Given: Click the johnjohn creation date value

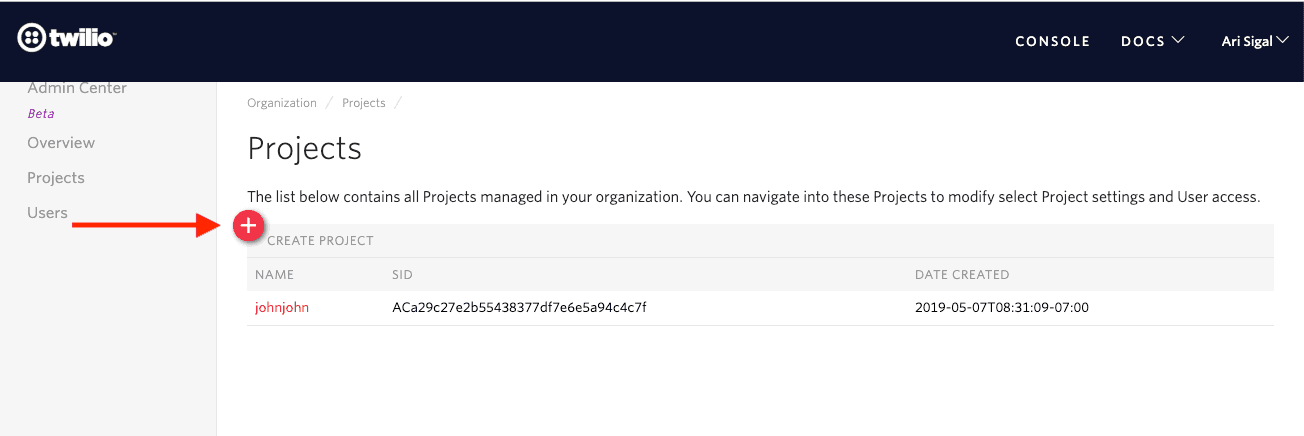Looking at the screenshot, I should coord(1001,308).
